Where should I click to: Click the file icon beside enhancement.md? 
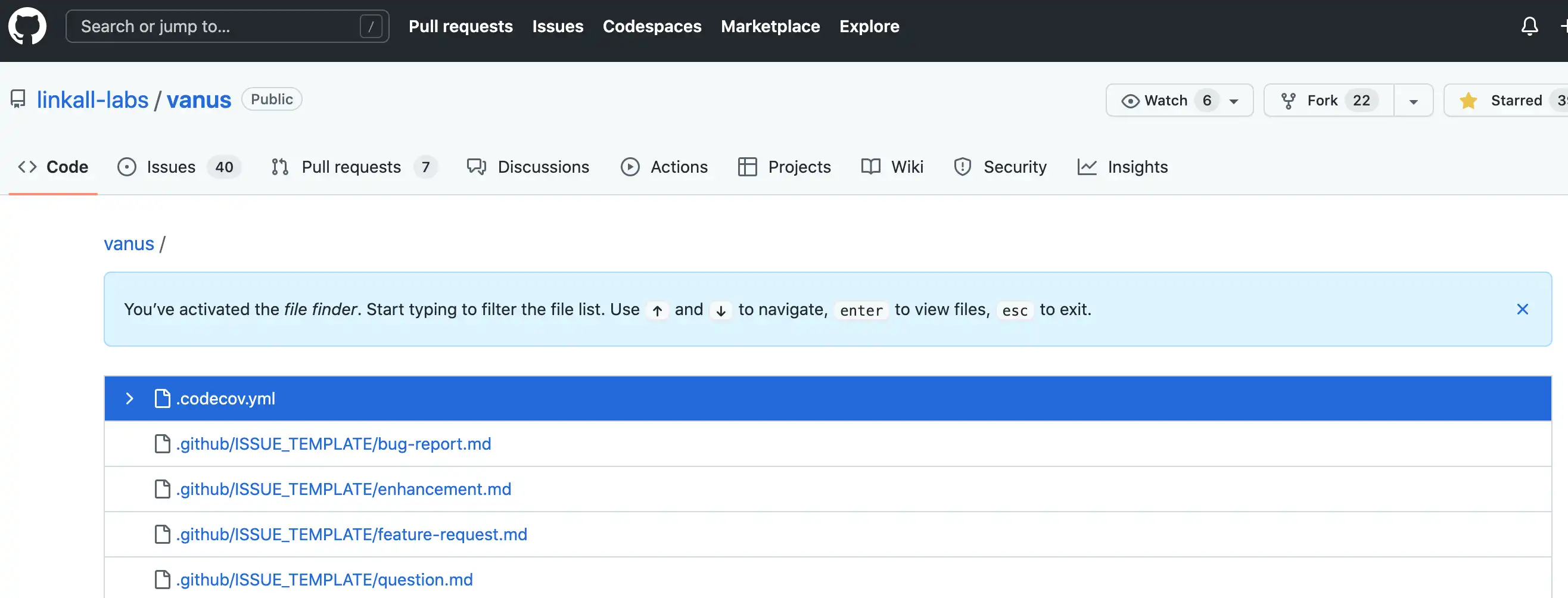coord(162,489)
